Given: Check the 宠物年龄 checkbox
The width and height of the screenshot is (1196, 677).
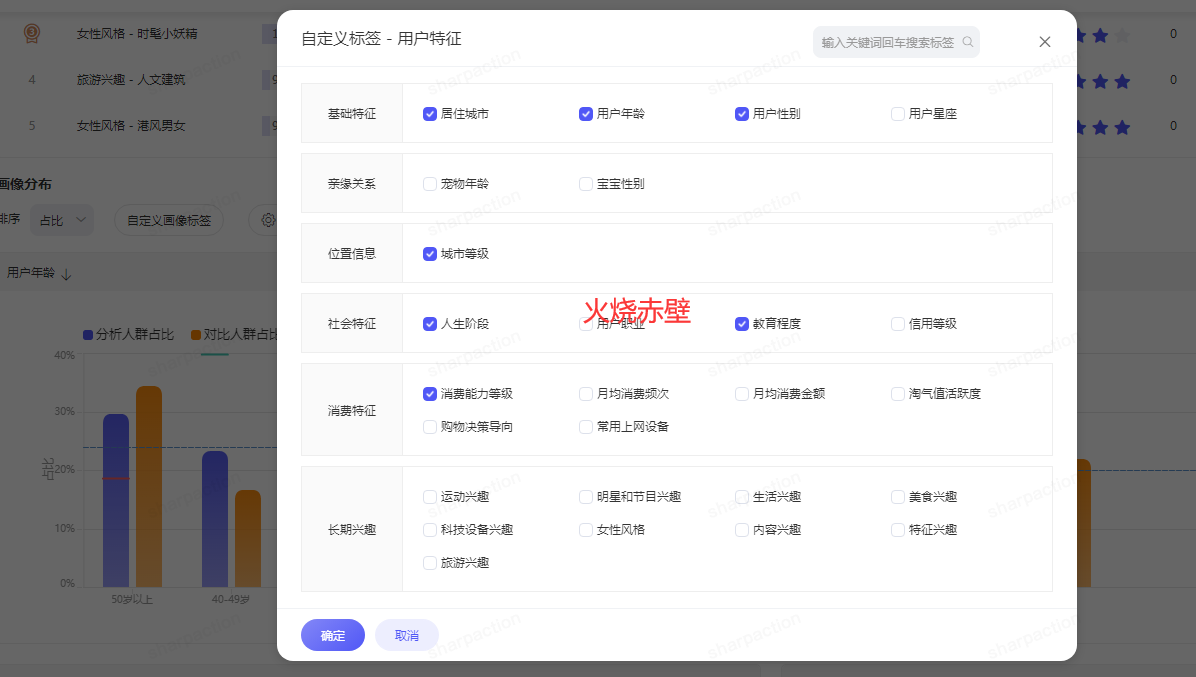Looking at the screenshot, I should pos(429,184).
